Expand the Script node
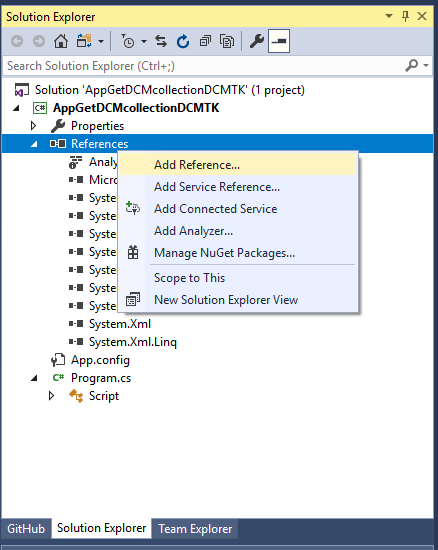The image size is (438, 550). (x=52, y=396)
